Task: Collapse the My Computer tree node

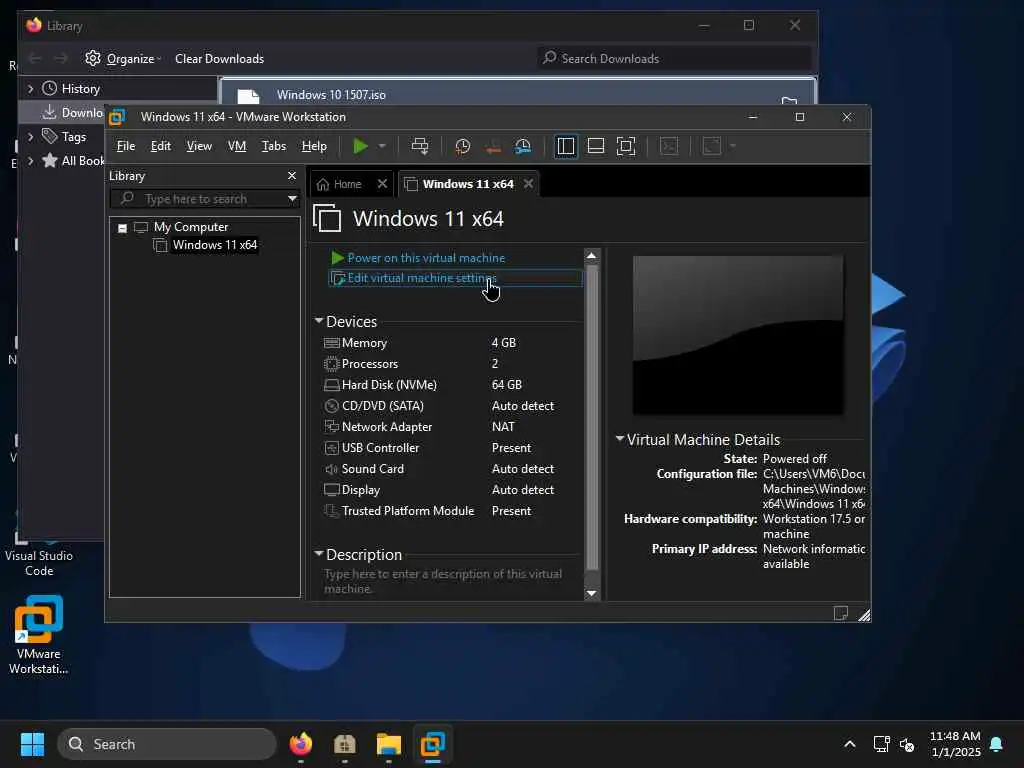Action: [122, 228]
